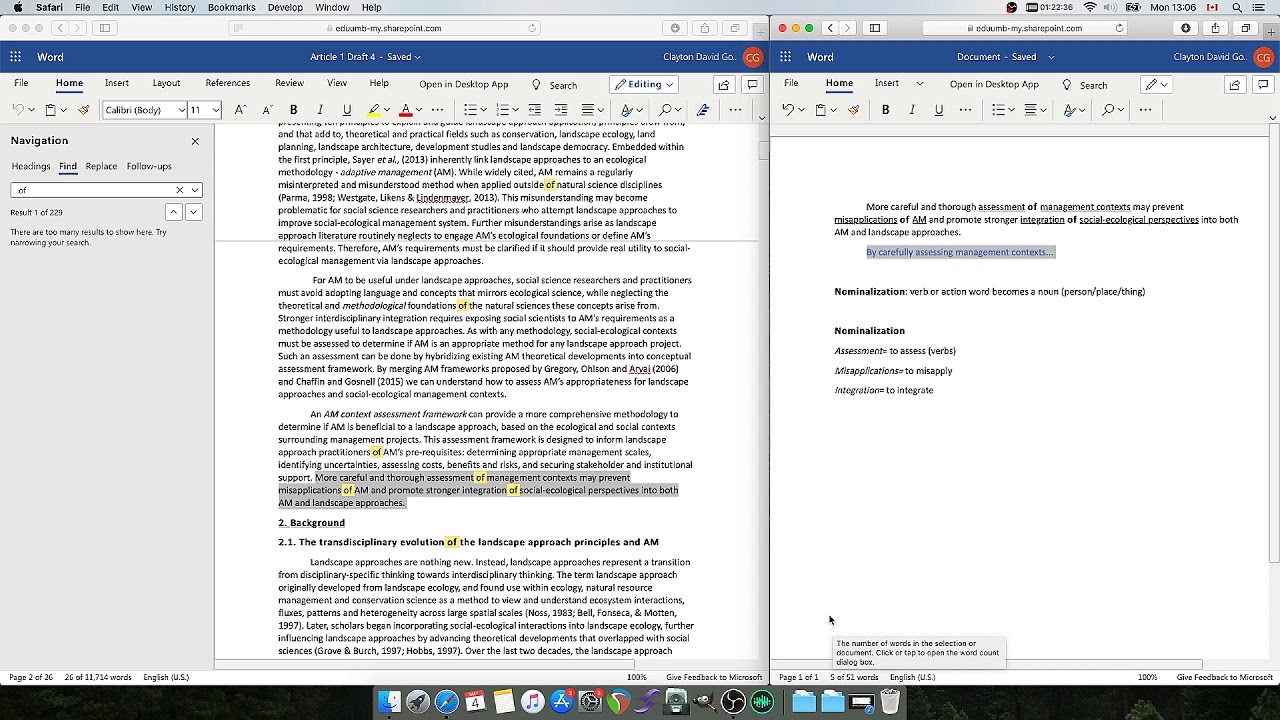Click 100% zoom level in right Word

click(x=1147, y=677)
